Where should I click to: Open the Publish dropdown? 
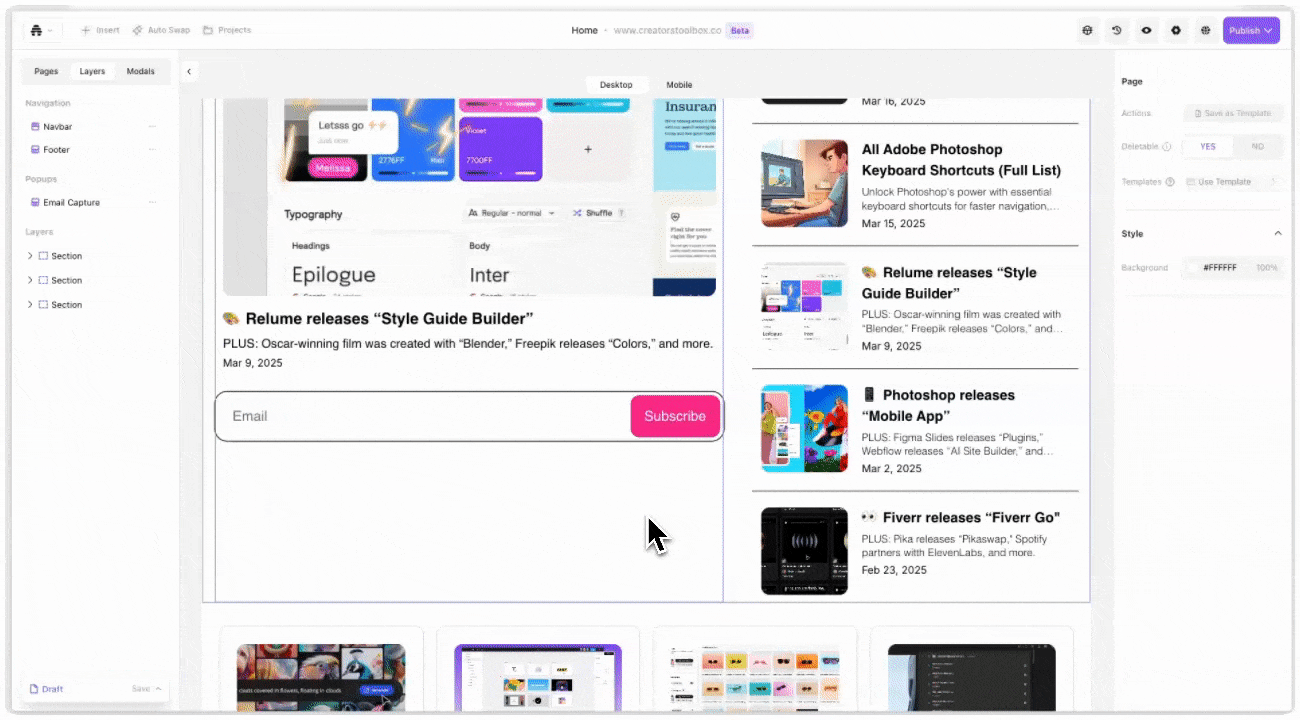click(x=1251, y=31)
